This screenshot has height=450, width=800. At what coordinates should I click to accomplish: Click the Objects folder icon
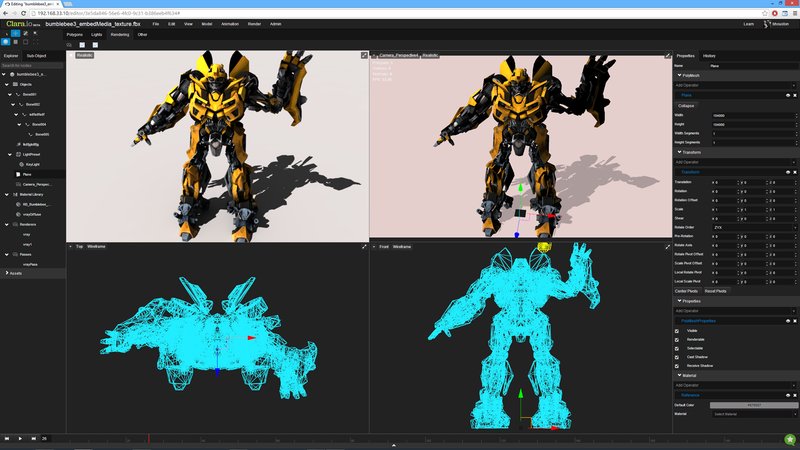pos(15,84)
